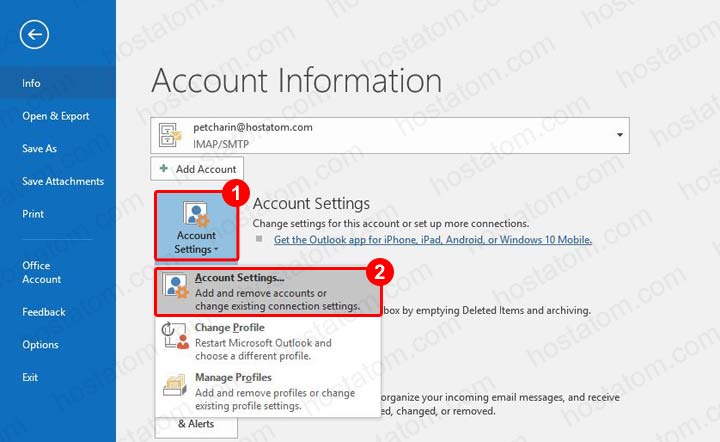Click the mail account envelope icon
720x442 pixels.
[x=171, y=134]
